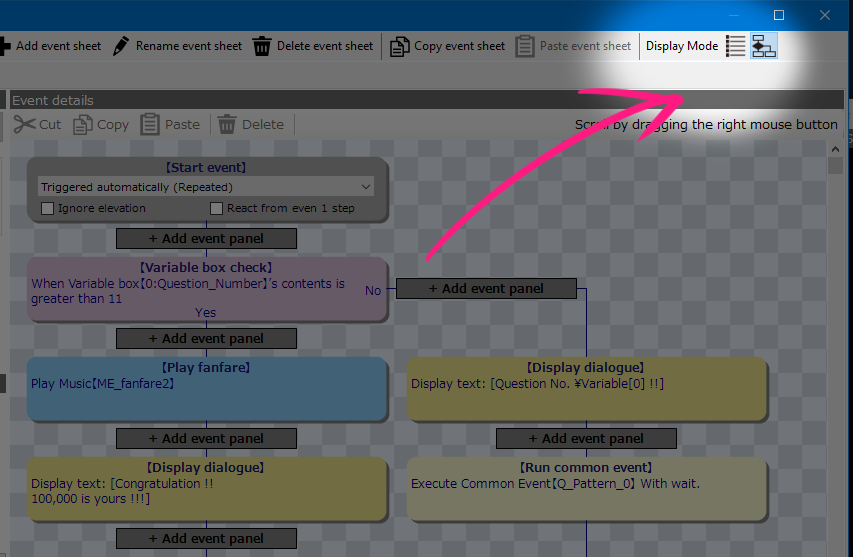Click the Copy event sheet label
This screenshot has width=853, height=557.
tap(459, 46)
